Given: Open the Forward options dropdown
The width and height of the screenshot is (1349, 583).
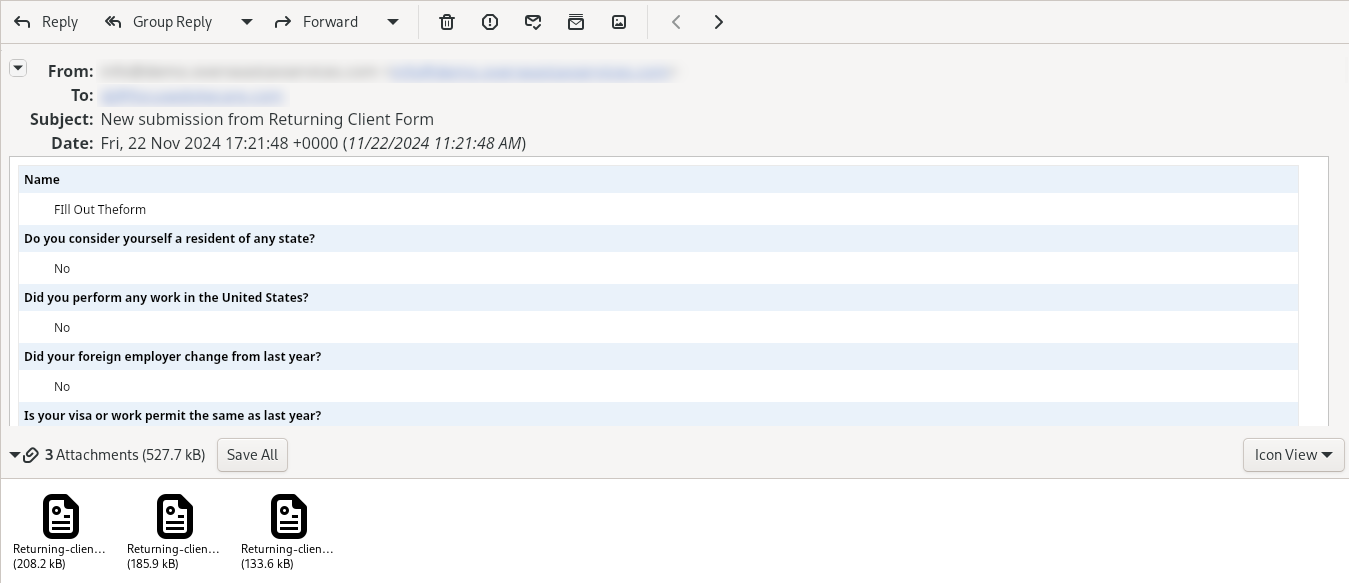Looking at the screenshot, I should 393,22.
